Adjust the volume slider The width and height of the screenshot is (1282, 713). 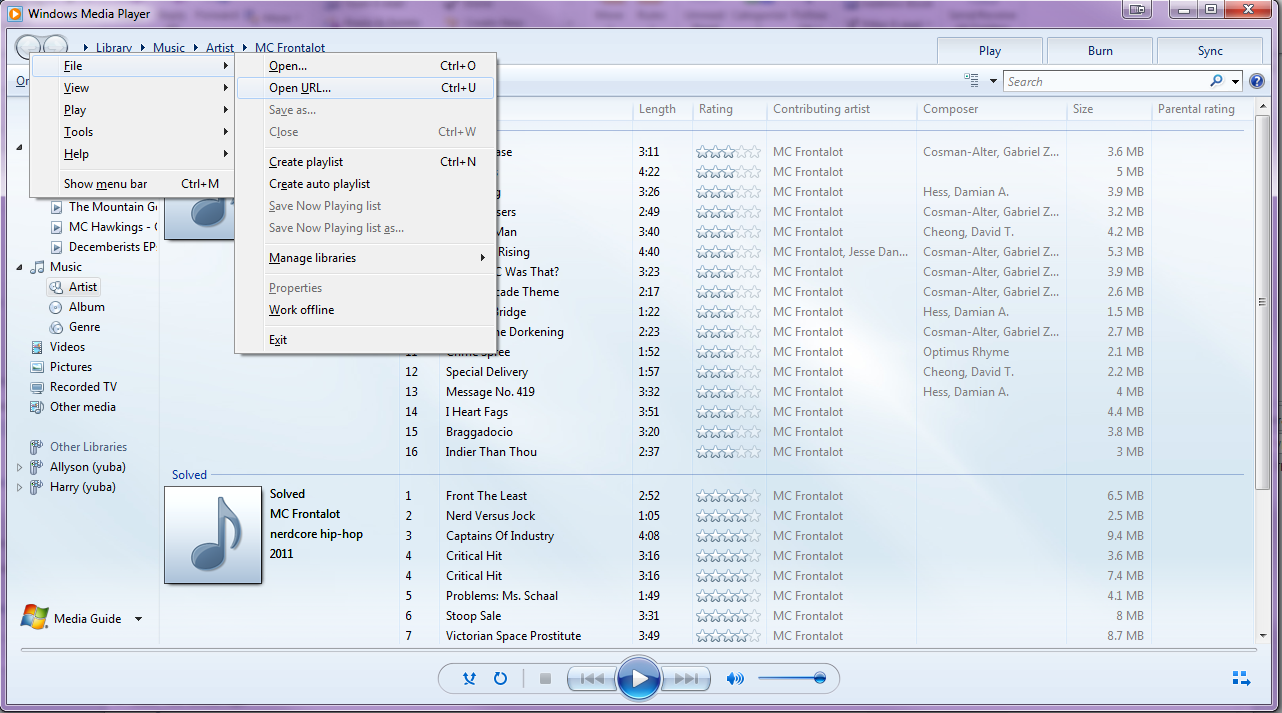(791, 679)
